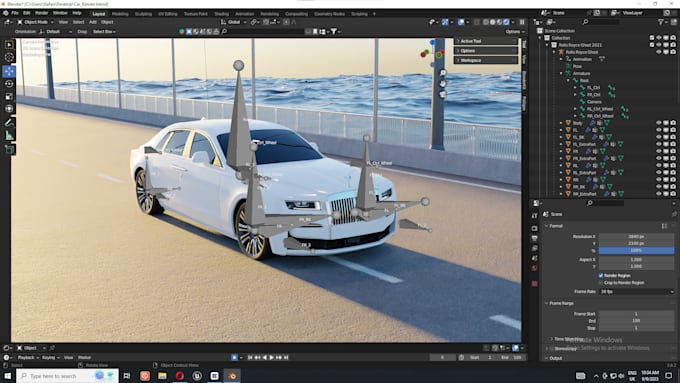Expand the Active Tool sidebar panel
Image resolution: width=680 pixels, height=383 pixels.
tap(486, 41)
